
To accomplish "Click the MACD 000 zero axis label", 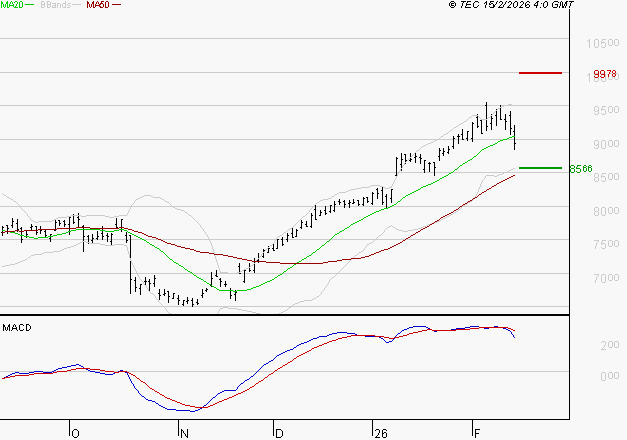I will 610,376.
